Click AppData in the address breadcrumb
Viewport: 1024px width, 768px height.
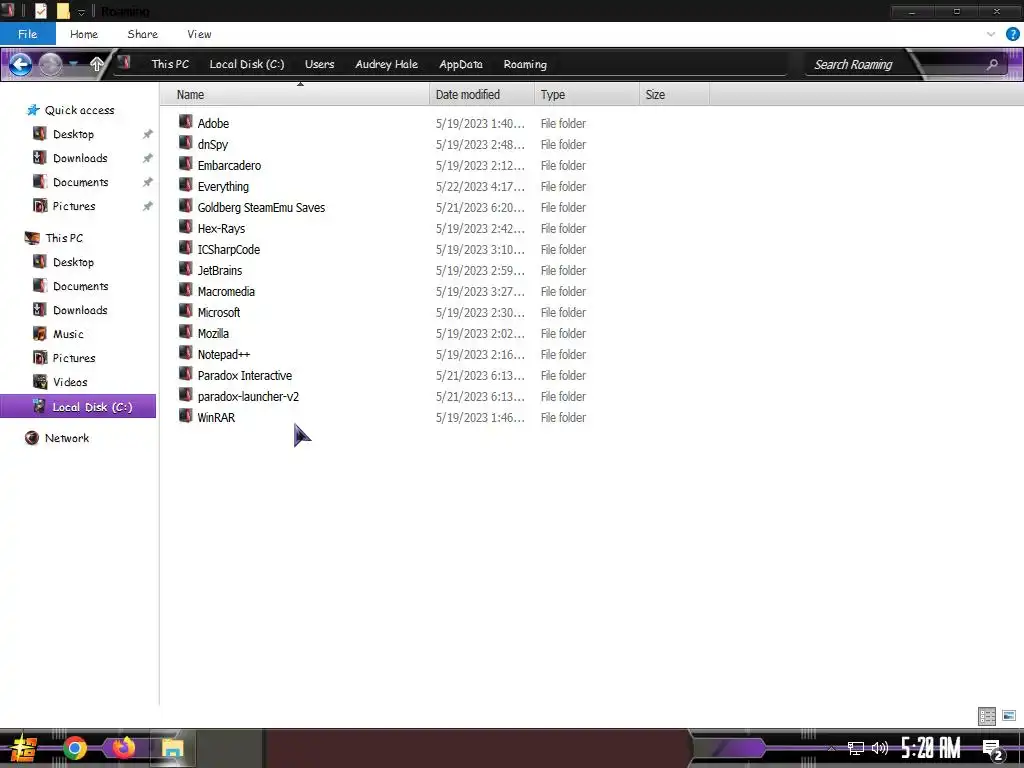point(461,64)
